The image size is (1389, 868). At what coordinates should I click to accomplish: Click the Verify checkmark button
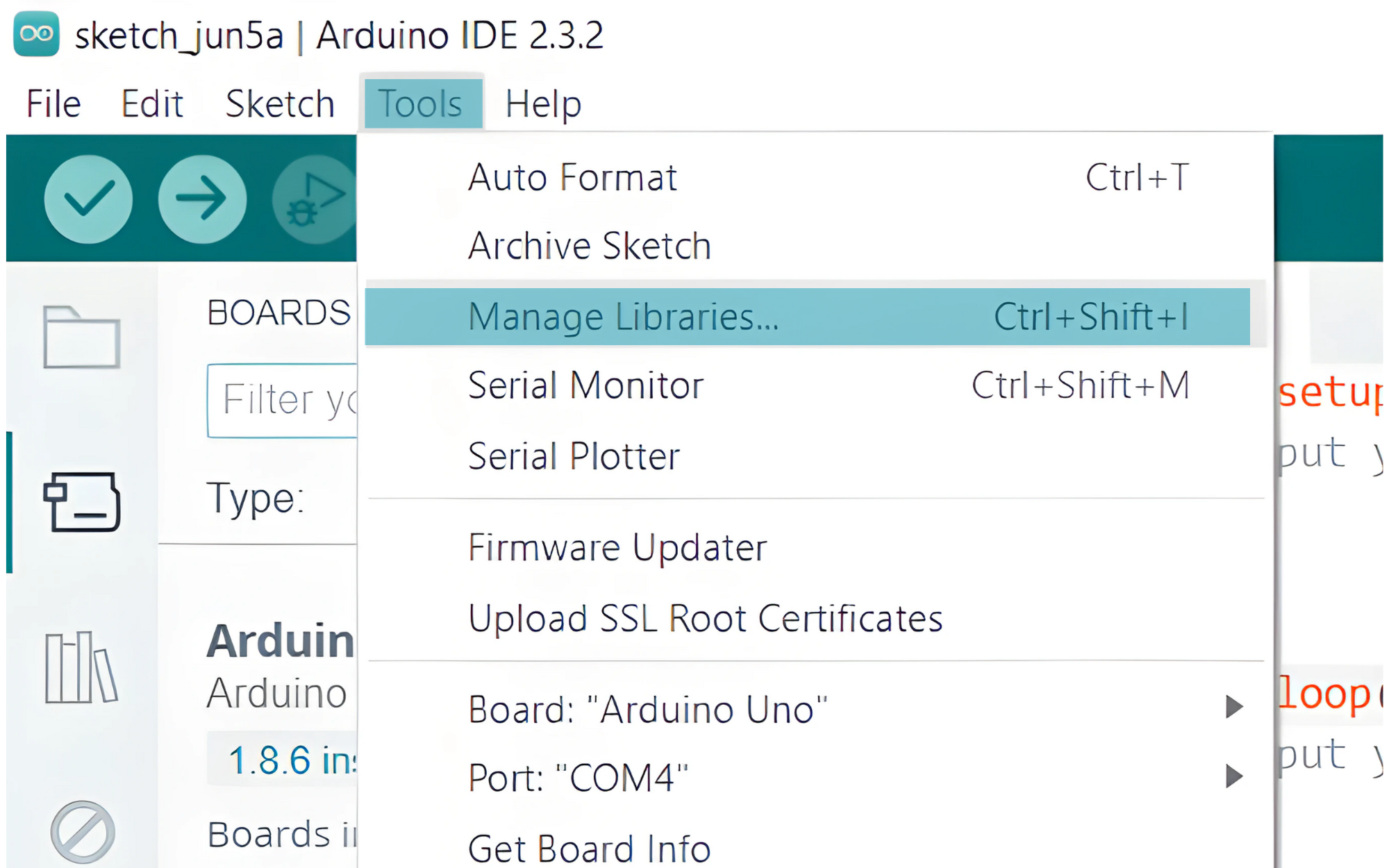click(x=88, y=199)
